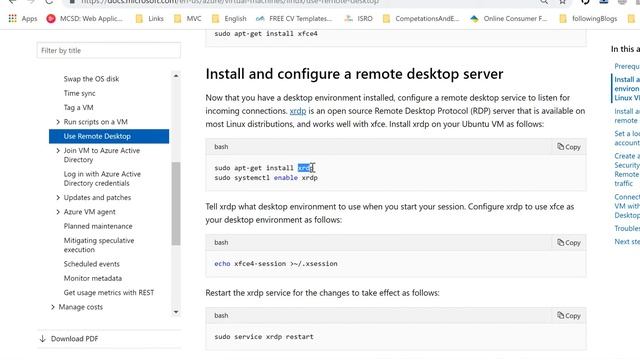Focus the Filter by title field

click(x=109, y=51)
